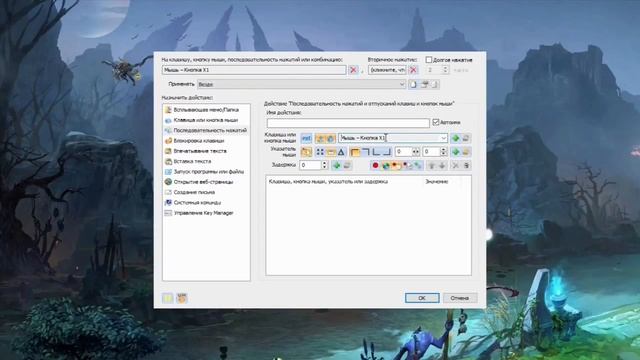
Task: Select Последовательность нажатий action
Action: pos(206,131)
